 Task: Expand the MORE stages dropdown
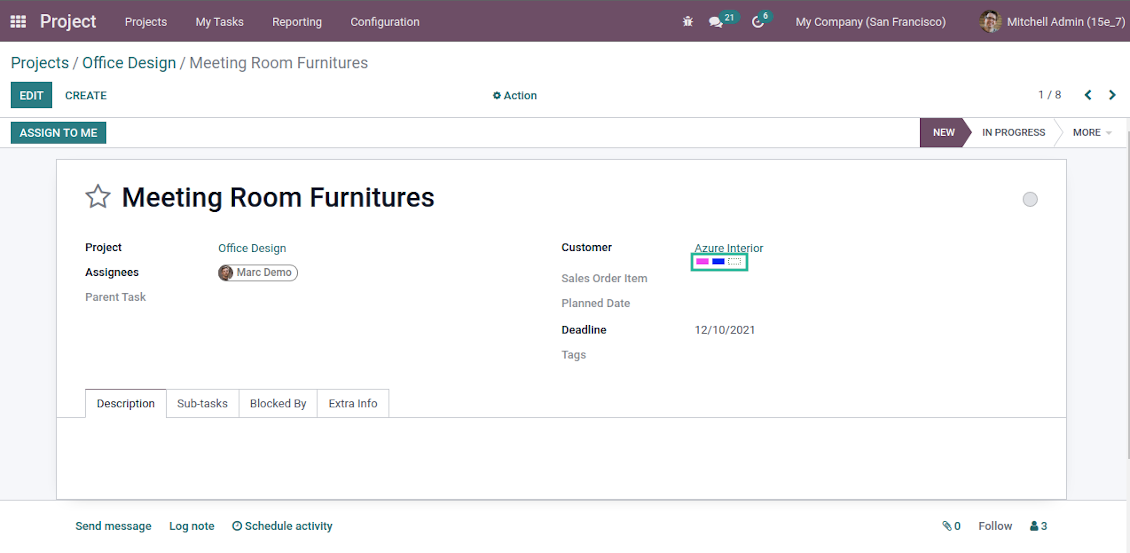click(1091, 132)
